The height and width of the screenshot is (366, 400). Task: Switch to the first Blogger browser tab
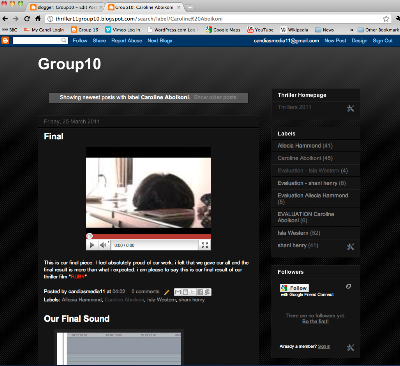click(67, 7)
